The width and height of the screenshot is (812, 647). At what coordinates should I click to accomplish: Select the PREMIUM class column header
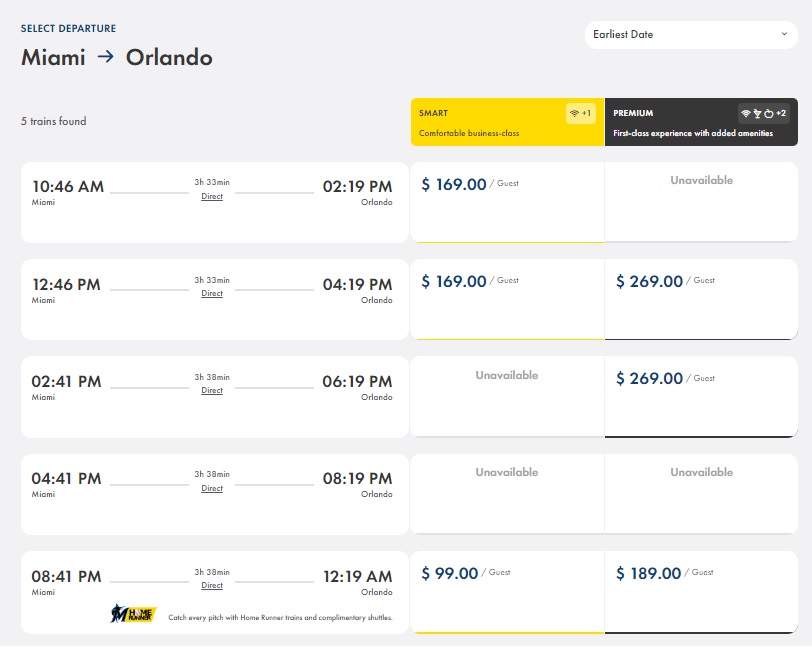[x=701, y=122]
